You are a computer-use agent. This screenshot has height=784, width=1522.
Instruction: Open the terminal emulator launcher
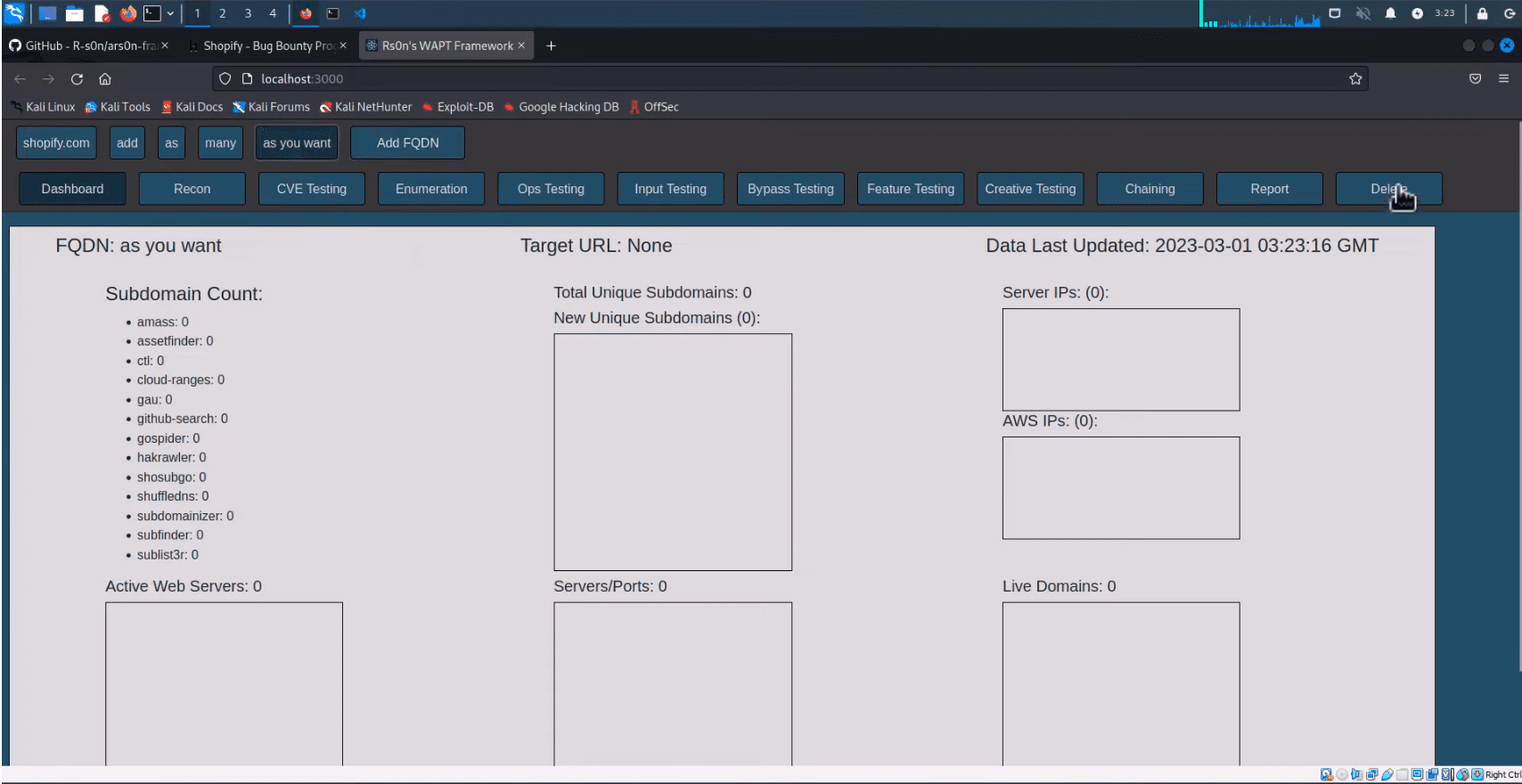click(x=152, y=13)
